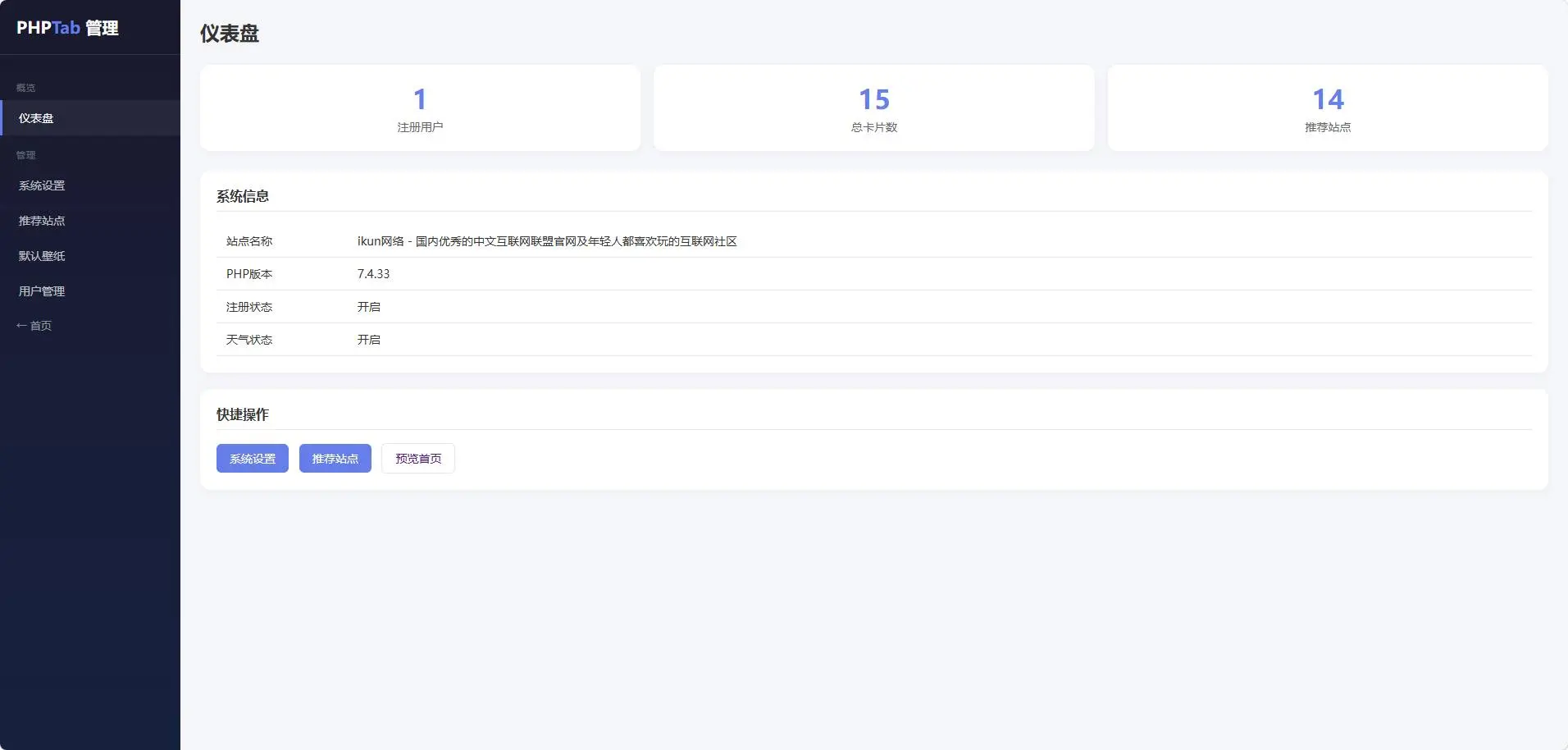Click the 管理 sidebar section label
Viewport: 1568px width, 750px height.
coord(25,155)
